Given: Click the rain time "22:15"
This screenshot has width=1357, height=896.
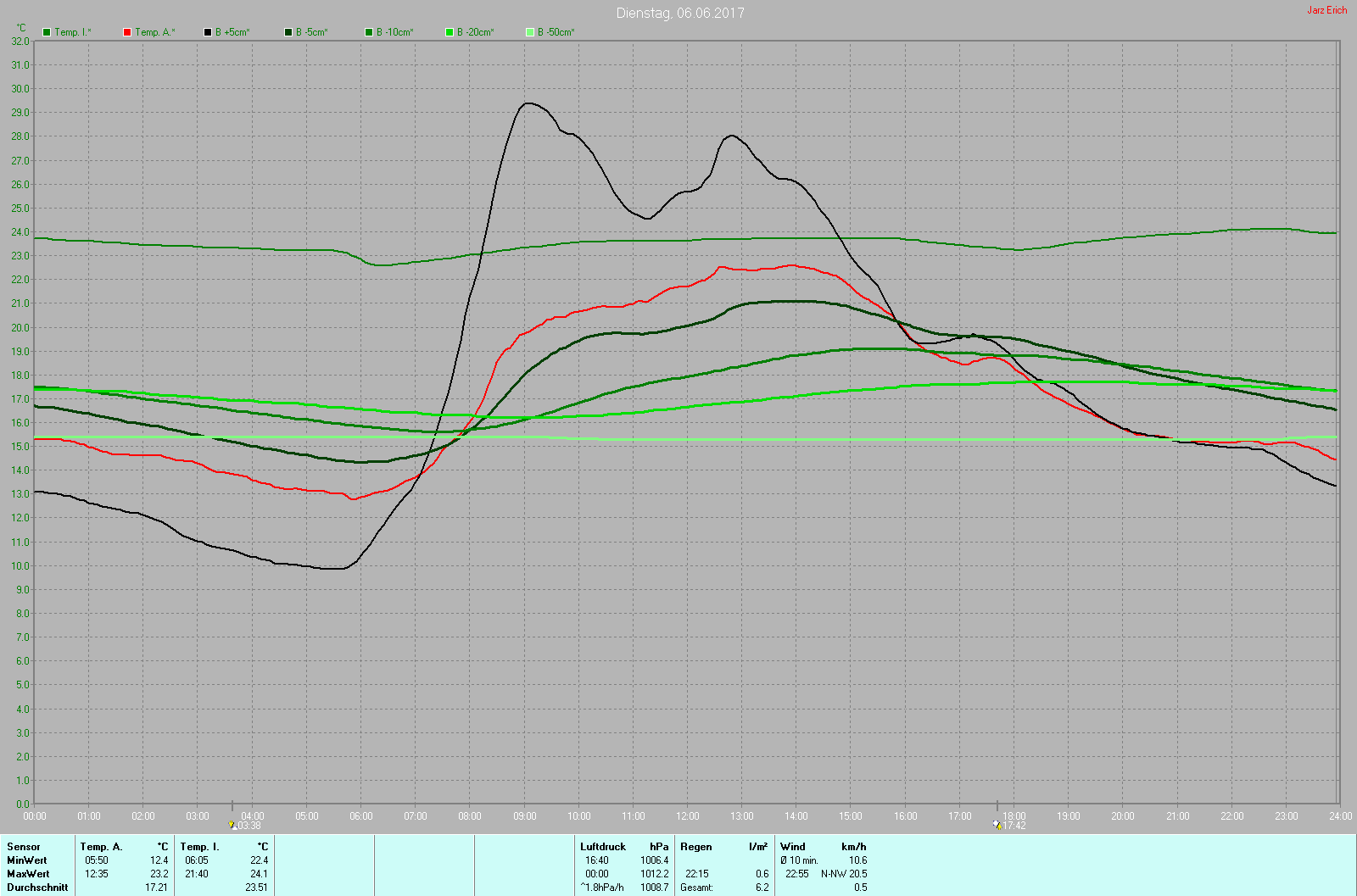Looking at the screenshot, I should (x=697, y=874).
